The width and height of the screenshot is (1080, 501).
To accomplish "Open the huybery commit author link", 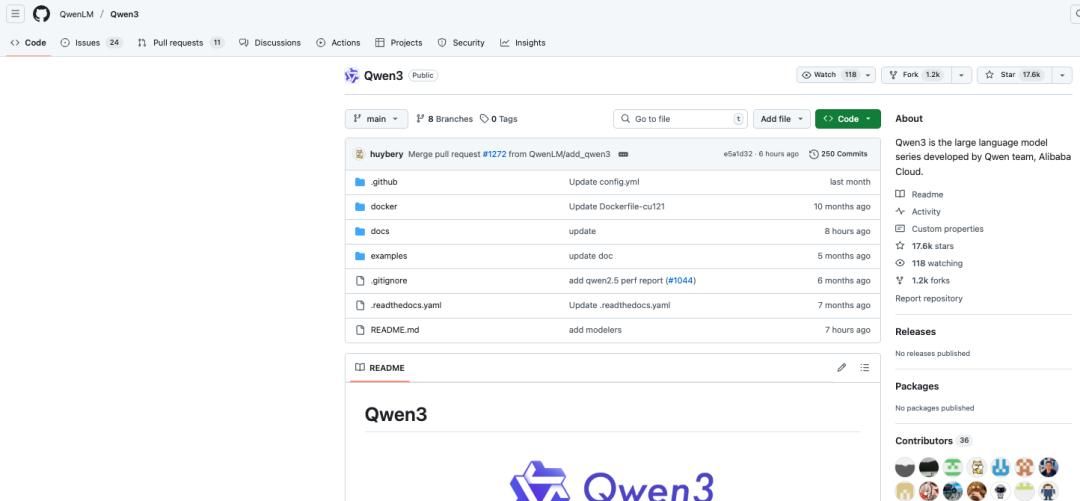I will point(386,154).
